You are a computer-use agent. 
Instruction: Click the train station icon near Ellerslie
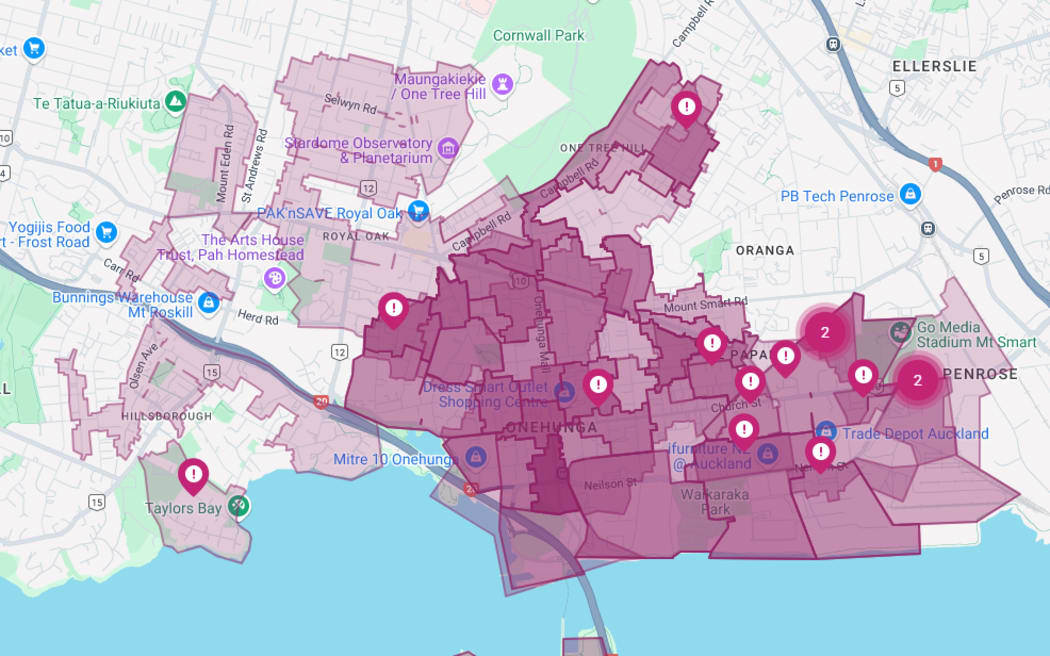[833, 44]
